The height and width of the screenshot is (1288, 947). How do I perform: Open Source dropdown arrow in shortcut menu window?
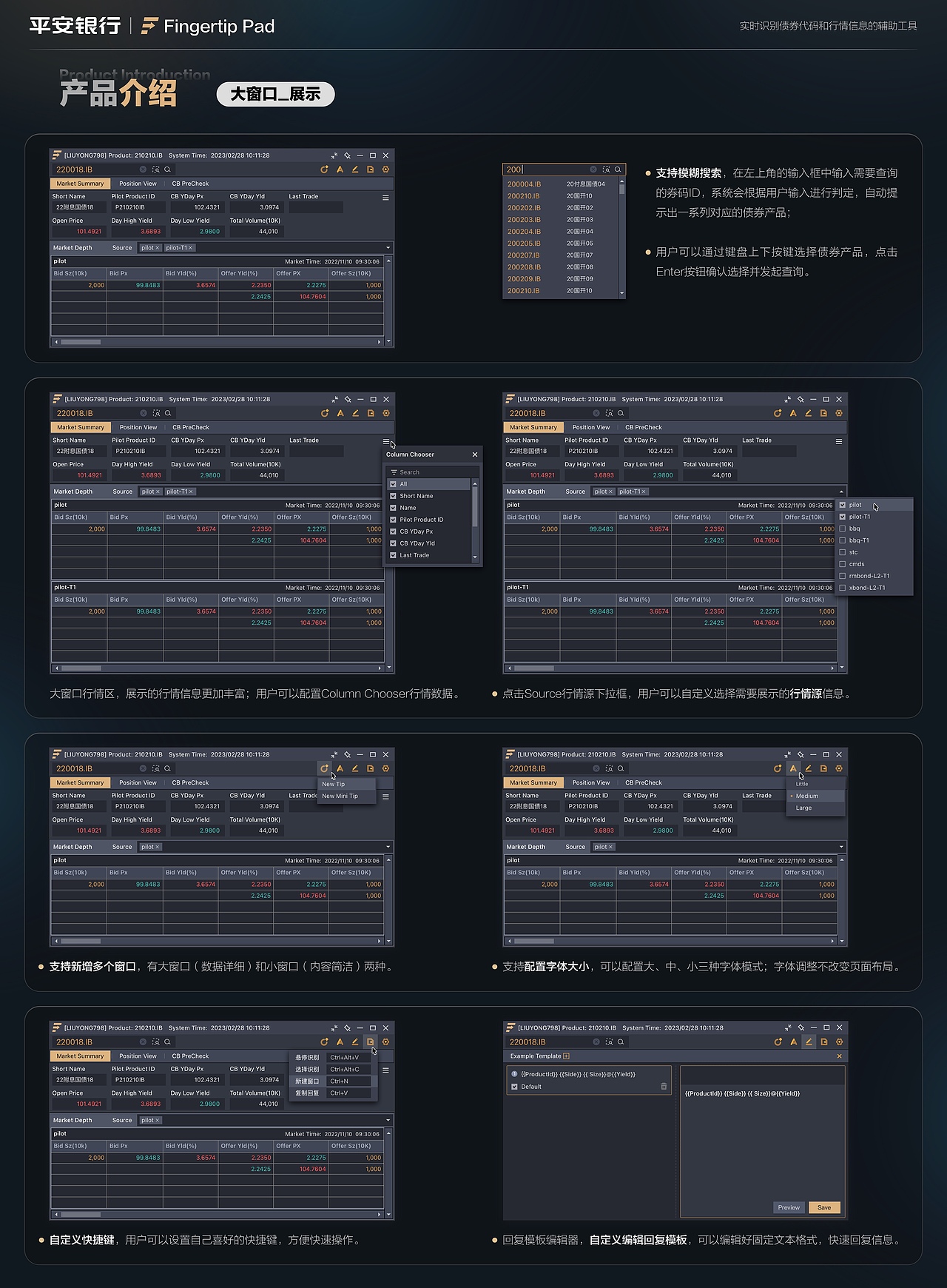click(388, 1120)
